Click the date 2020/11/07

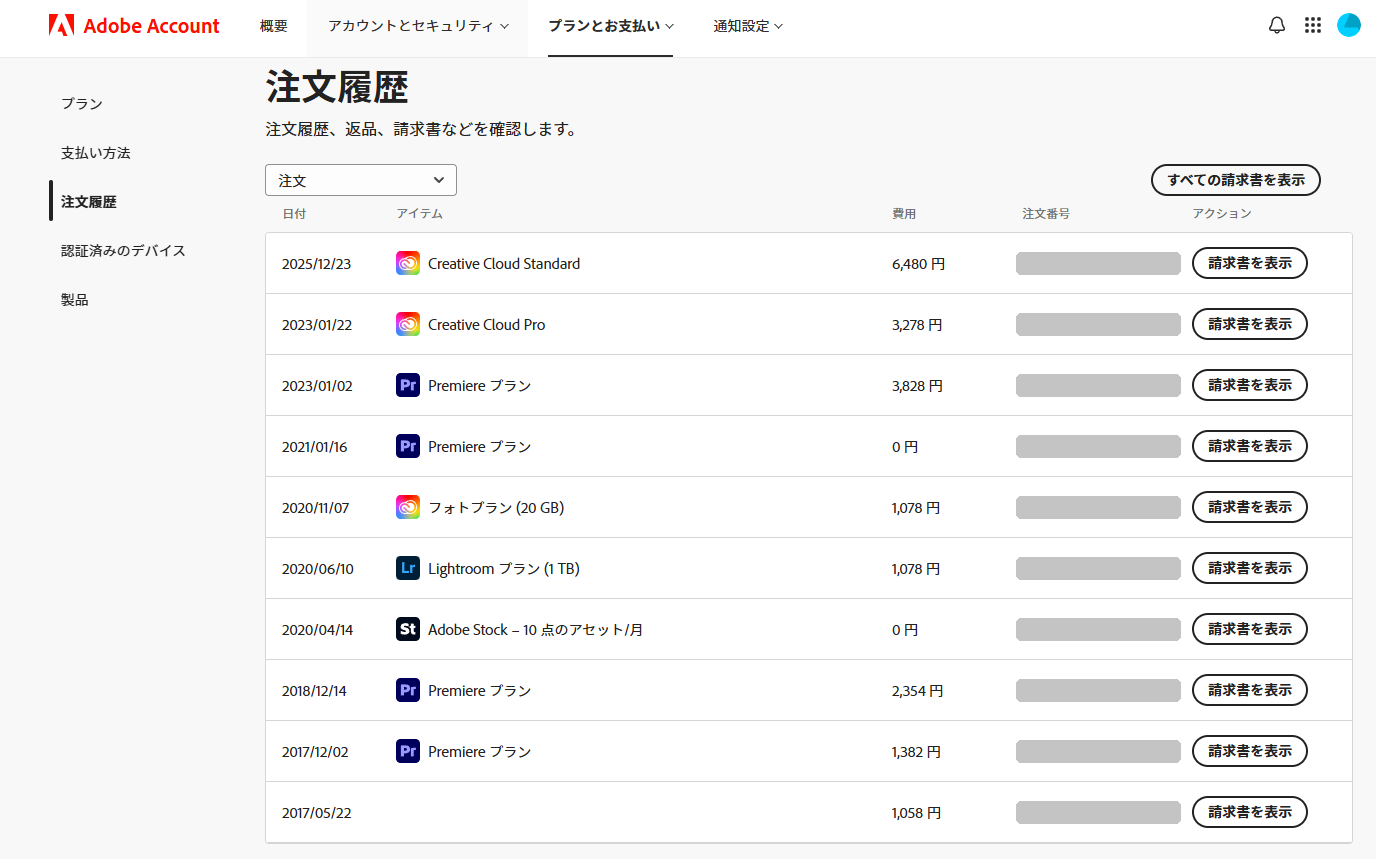316,508
